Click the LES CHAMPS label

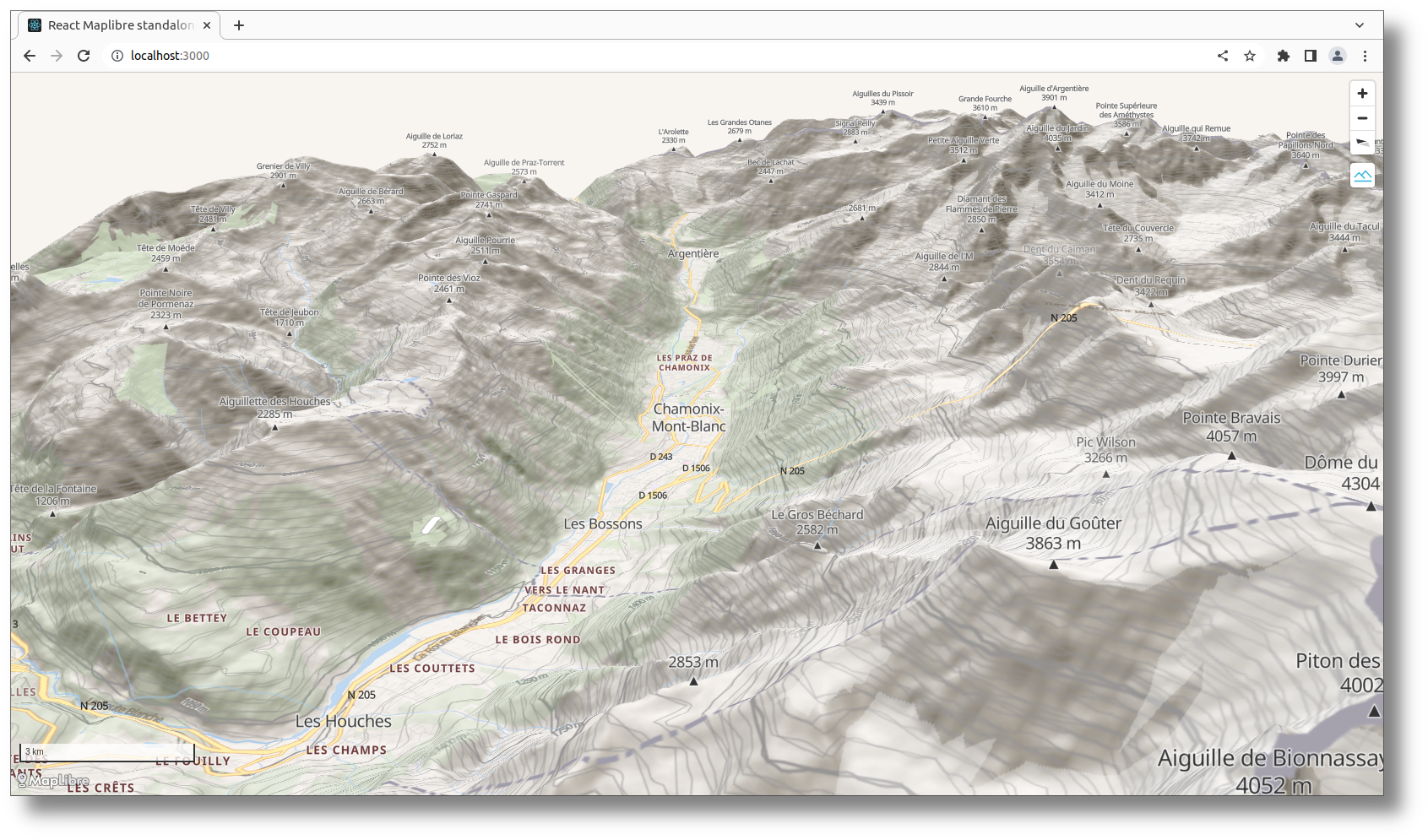coord(346,751)
